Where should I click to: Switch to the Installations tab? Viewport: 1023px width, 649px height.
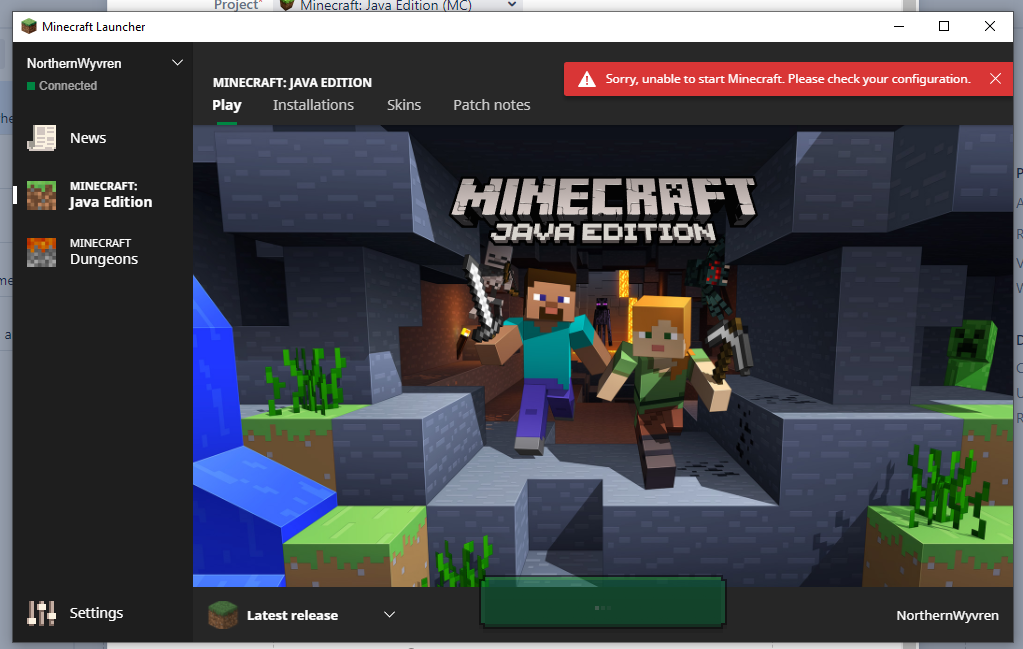313,105
